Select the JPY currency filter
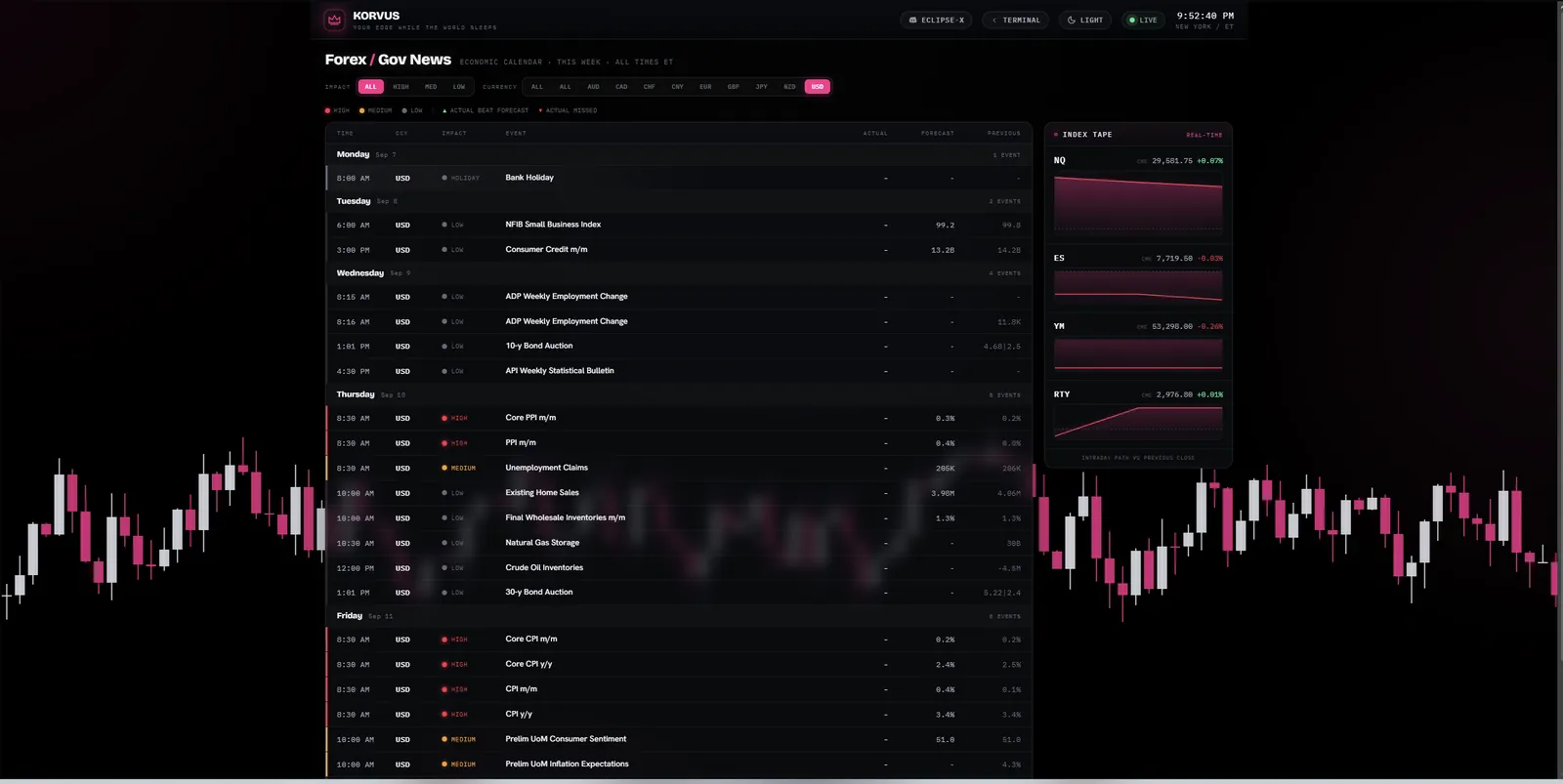This screenshot has height=784, width=1563. [x=761, y=87]
